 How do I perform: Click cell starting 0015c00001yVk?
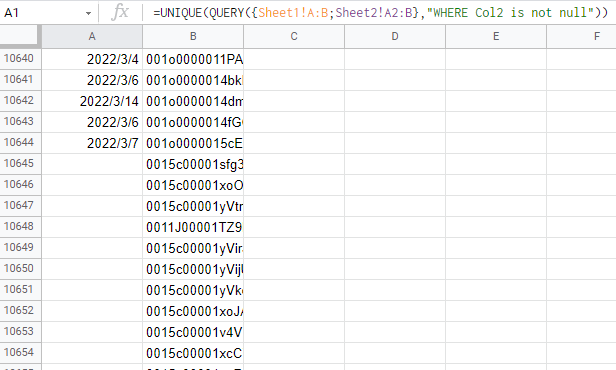coord(193,290)
